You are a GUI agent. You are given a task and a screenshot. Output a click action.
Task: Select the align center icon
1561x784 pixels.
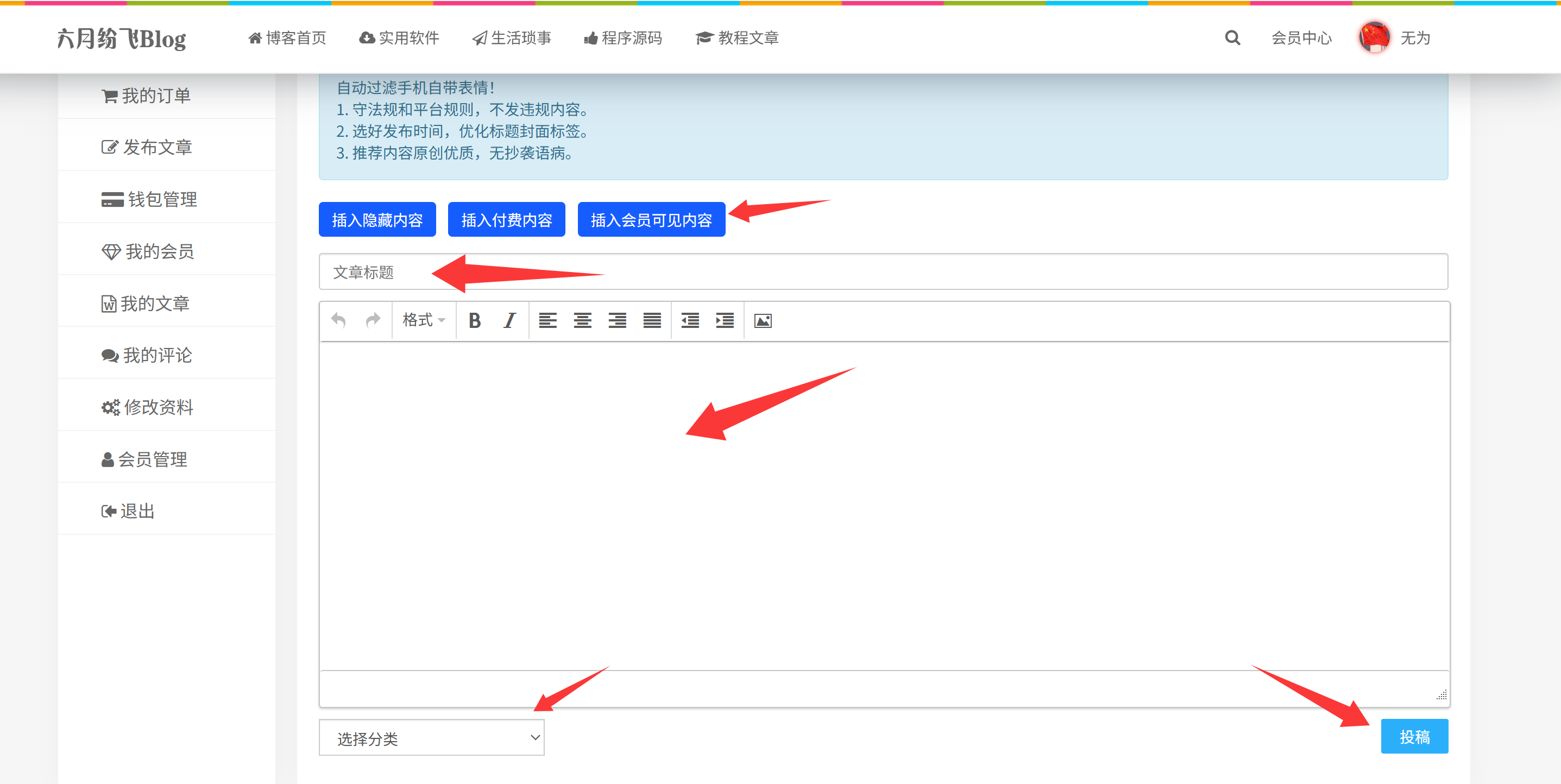click(582, 320)
